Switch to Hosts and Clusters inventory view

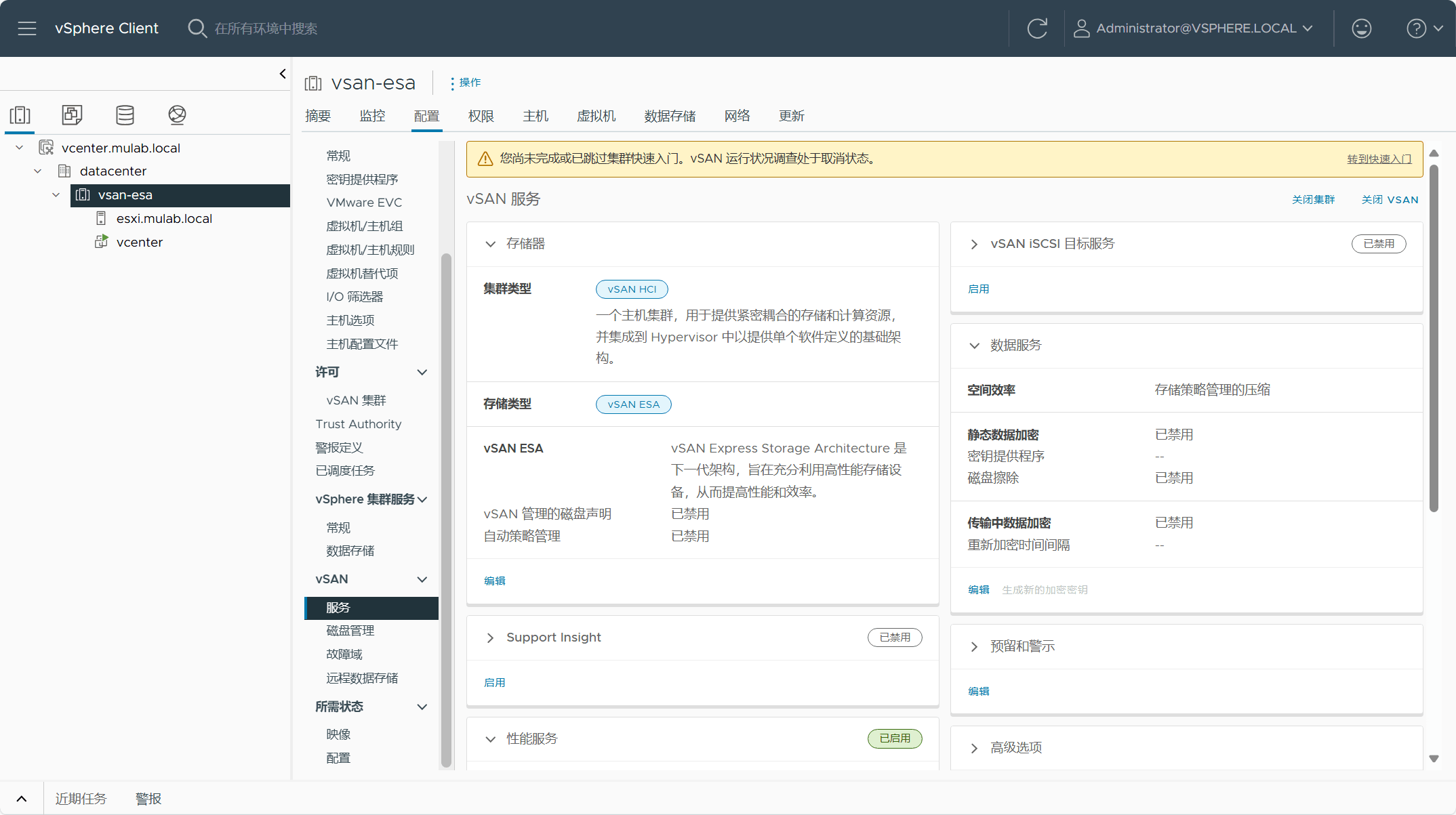pyautogui.click(x=20, y=114)
